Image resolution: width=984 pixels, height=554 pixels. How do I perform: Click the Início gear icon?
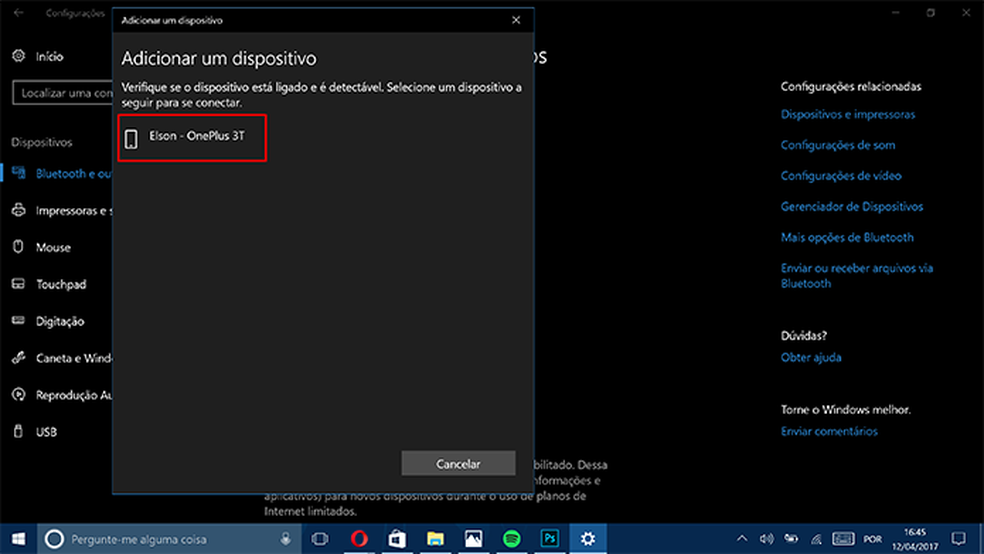(x=19, y=56)
